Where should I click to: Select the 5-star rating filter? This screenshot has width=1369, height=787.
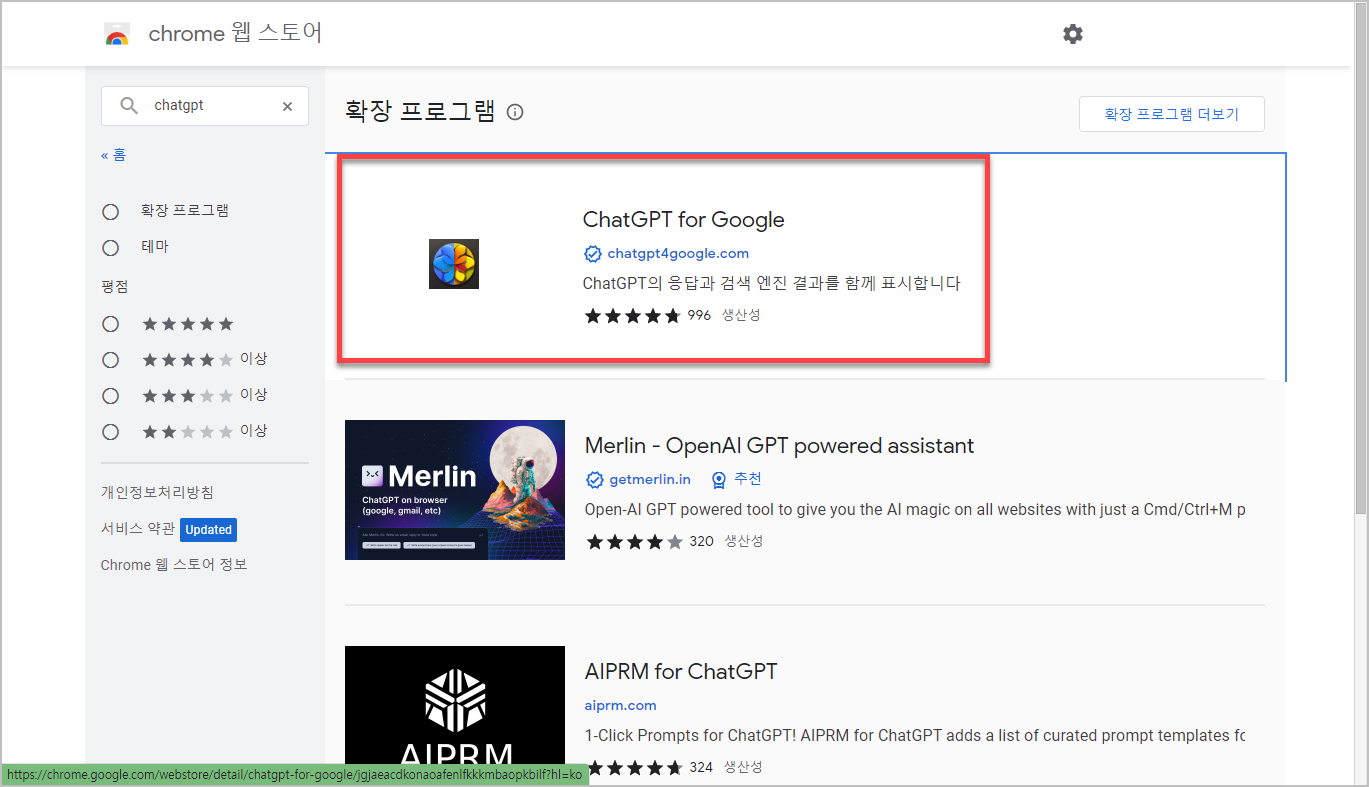tap(110, 323)
